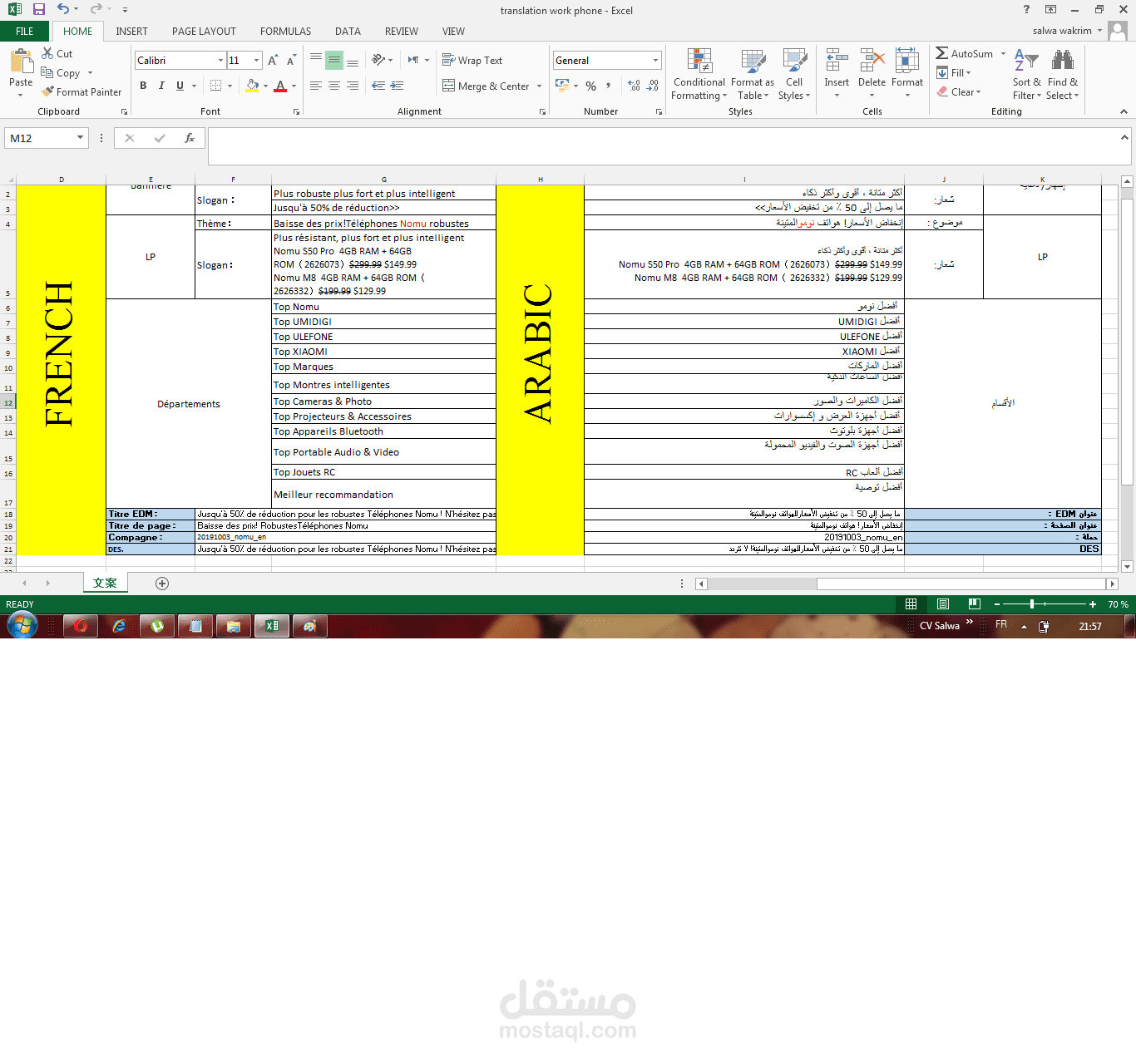Click the Insert Function fx icon
This screenshot has height=1064, width=1136.
(190, 138)
